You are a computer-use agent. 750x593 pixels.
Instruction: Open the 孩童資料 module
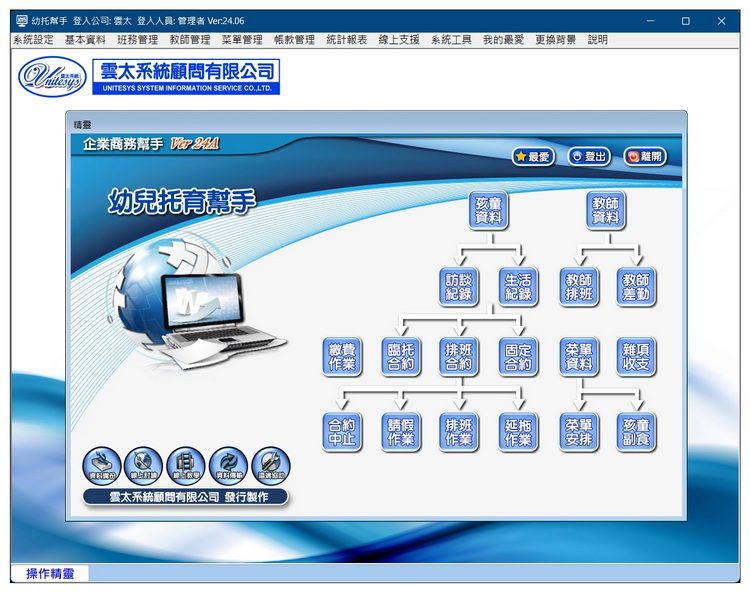click(489, 210)
